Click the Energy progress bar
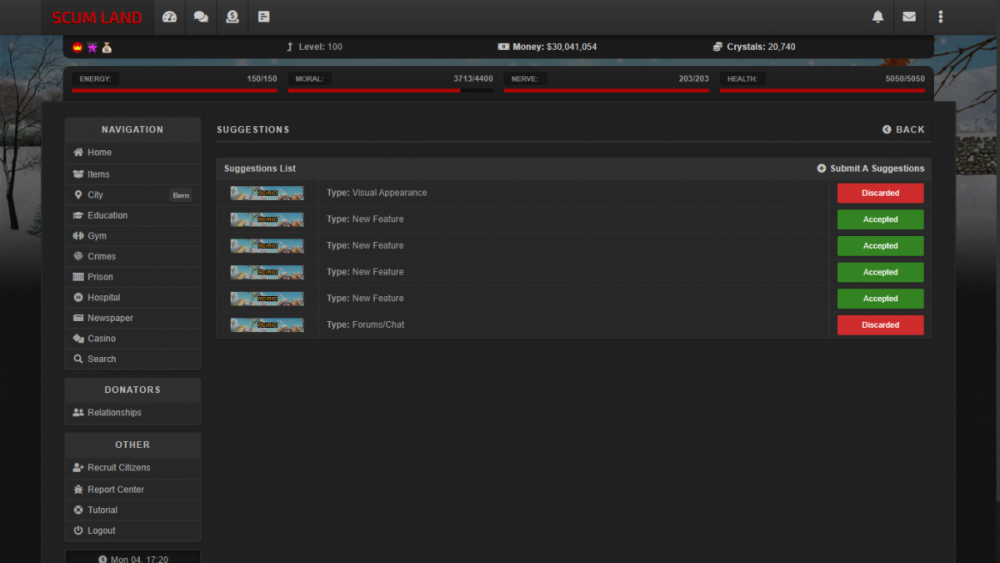1000x563 pixels. pyautogui.click(x=175, y=90)
